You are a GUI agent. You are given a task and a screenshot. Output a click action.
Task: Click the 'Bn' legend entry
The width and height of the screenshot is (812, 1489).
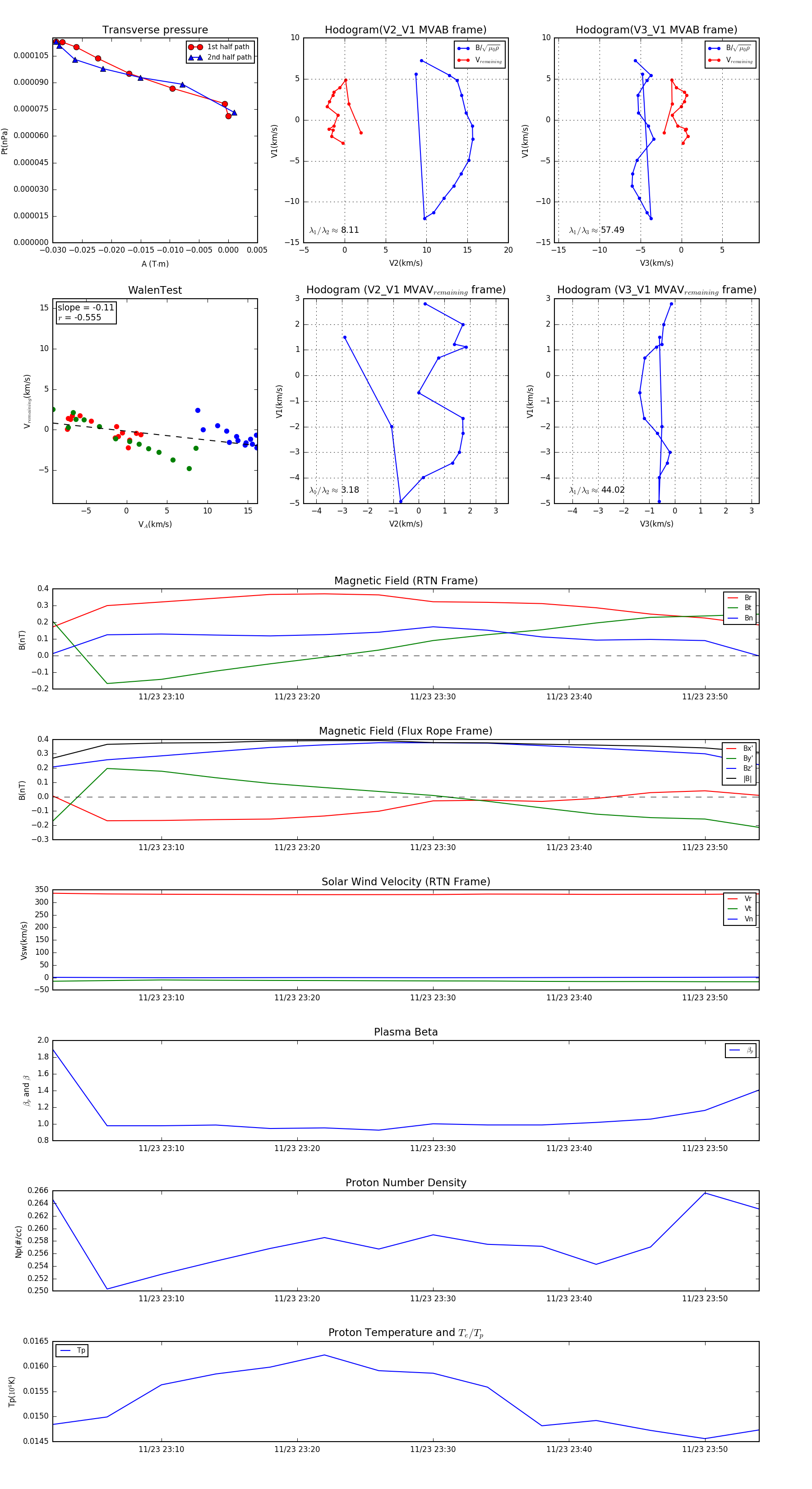(x=740, y=618)
